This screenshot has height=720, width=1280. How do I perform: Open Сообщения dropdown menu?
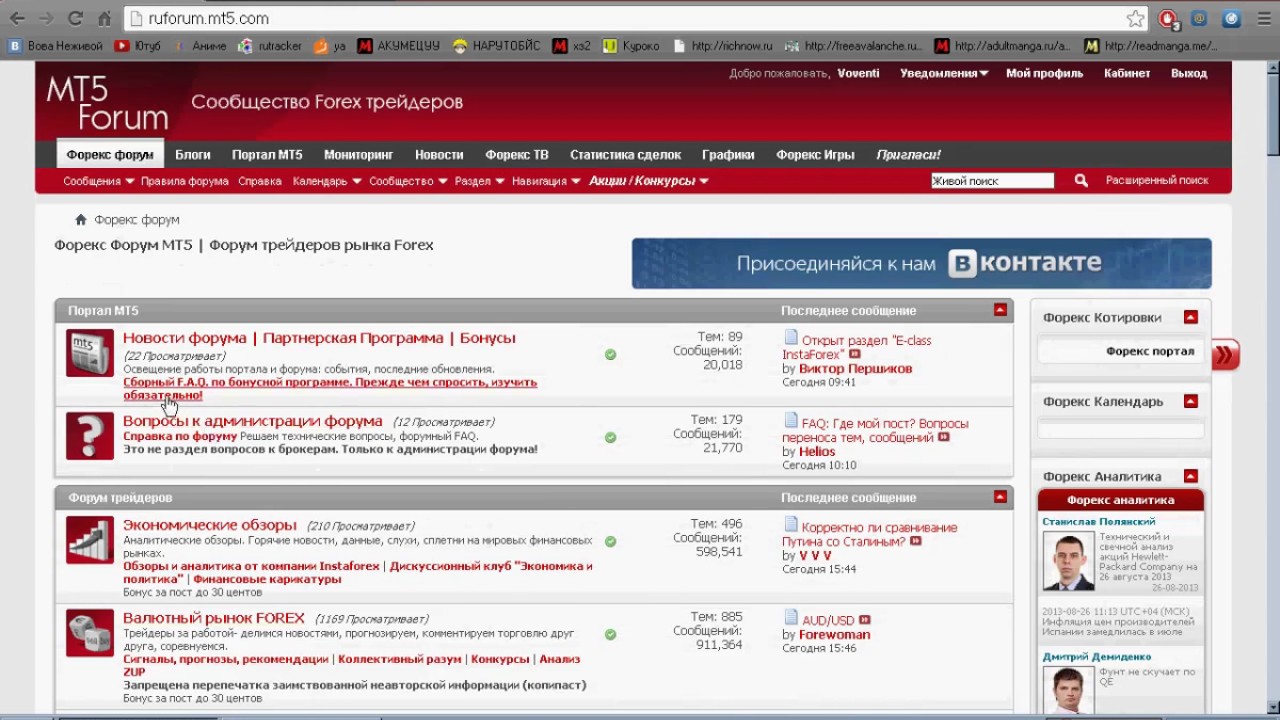pyautogui.click(x=98, y=181)
